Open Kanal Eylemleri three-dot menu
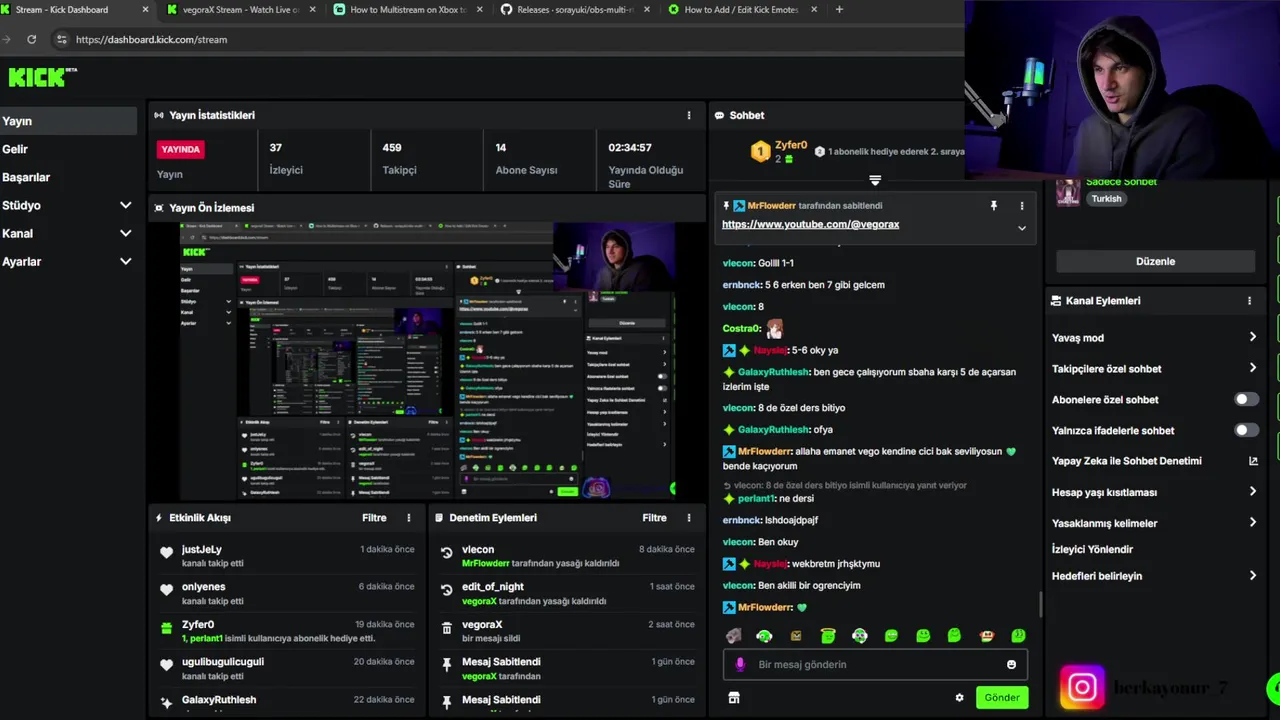Screen dimensions: 1280x720 (x=1249, y=301)
